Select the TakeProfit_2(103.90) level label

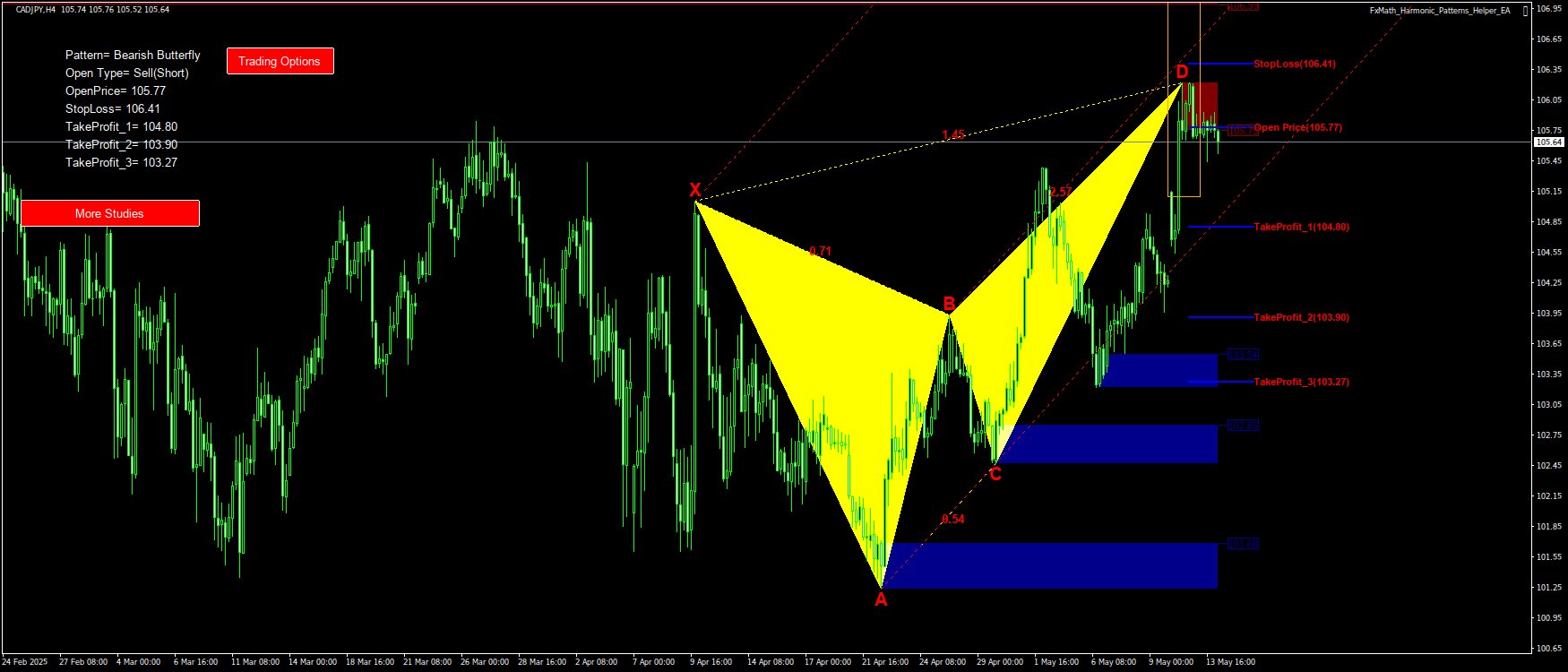1301,317
